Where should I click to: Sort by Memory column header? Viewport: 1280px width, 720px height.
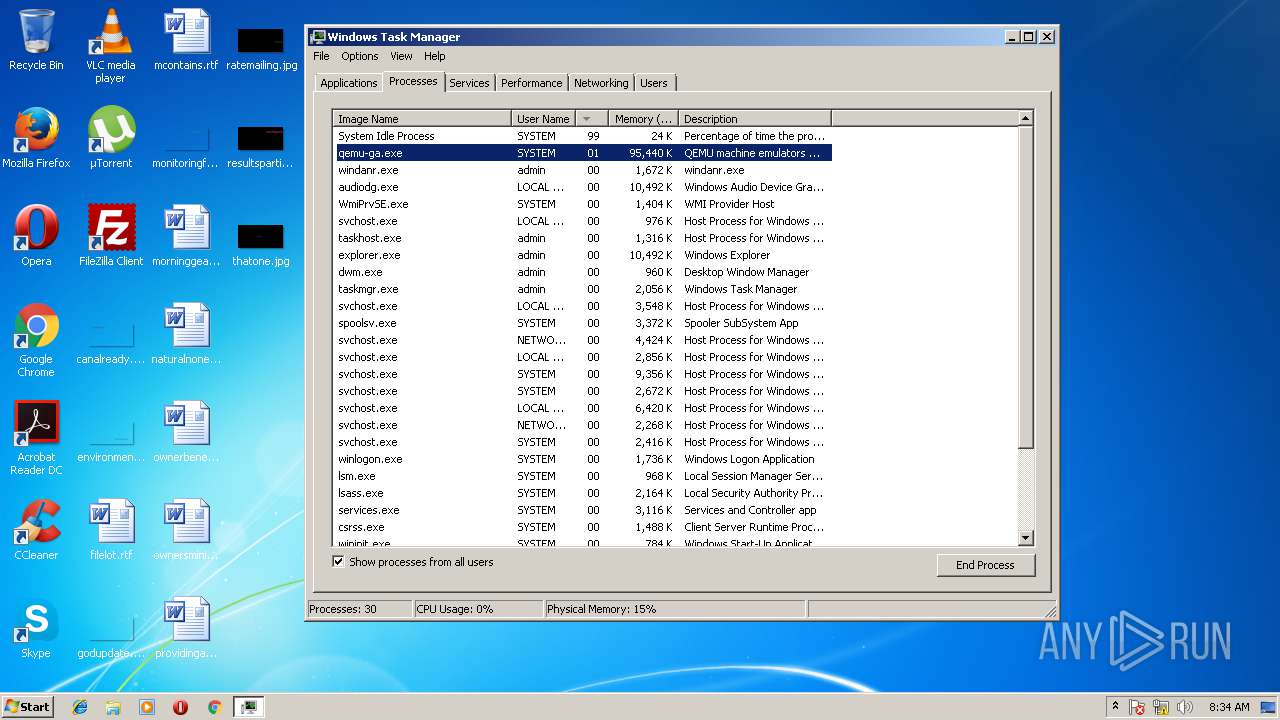(643, 119)
